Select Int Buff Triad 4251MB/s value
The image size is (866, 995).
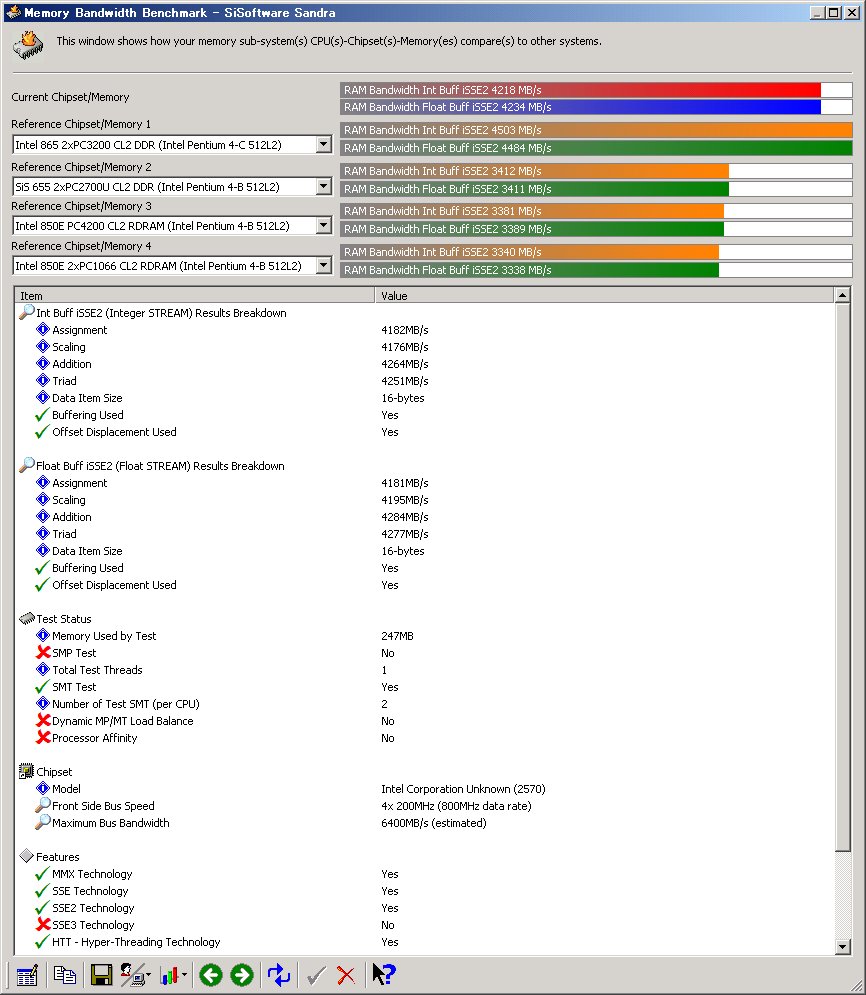405,381
